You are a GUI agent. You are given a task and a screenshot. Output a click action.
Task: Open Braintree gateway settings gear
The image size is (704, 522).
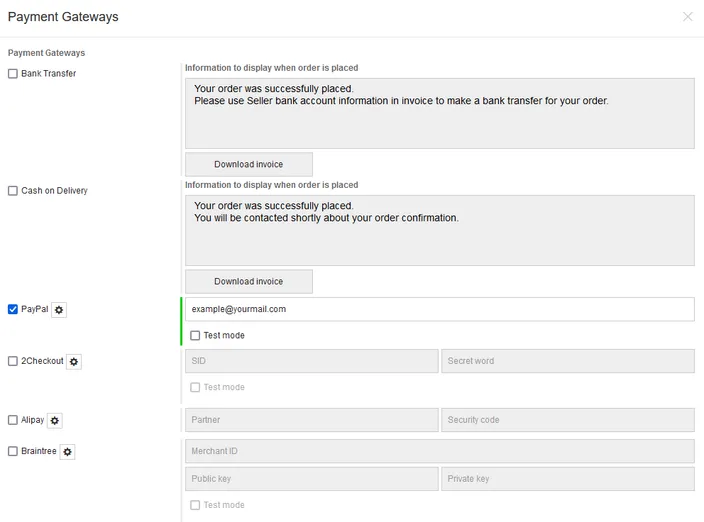(67, 452)
